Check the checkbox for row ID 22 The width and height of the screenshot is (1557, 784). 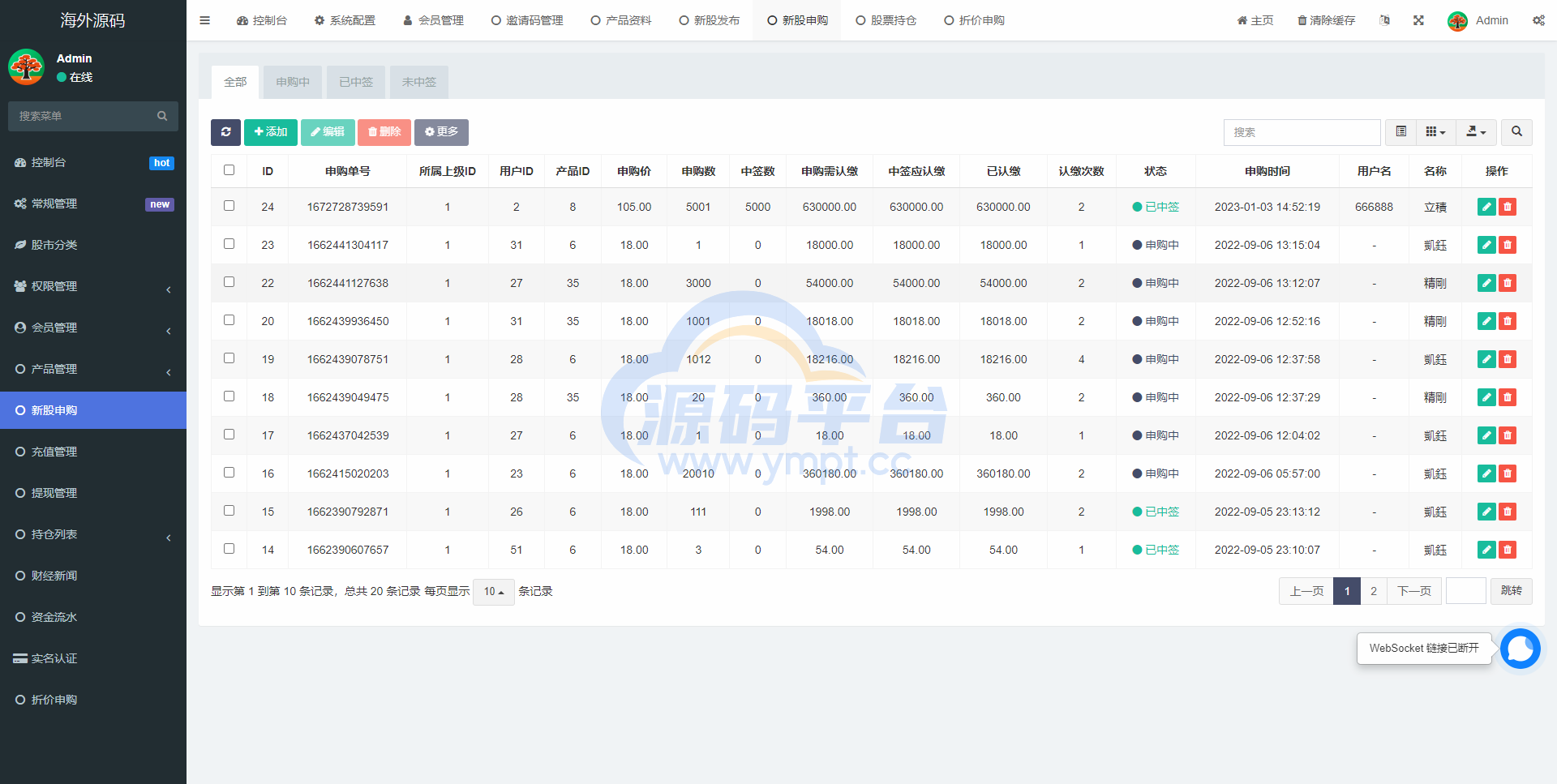click(x=229, y=282)
